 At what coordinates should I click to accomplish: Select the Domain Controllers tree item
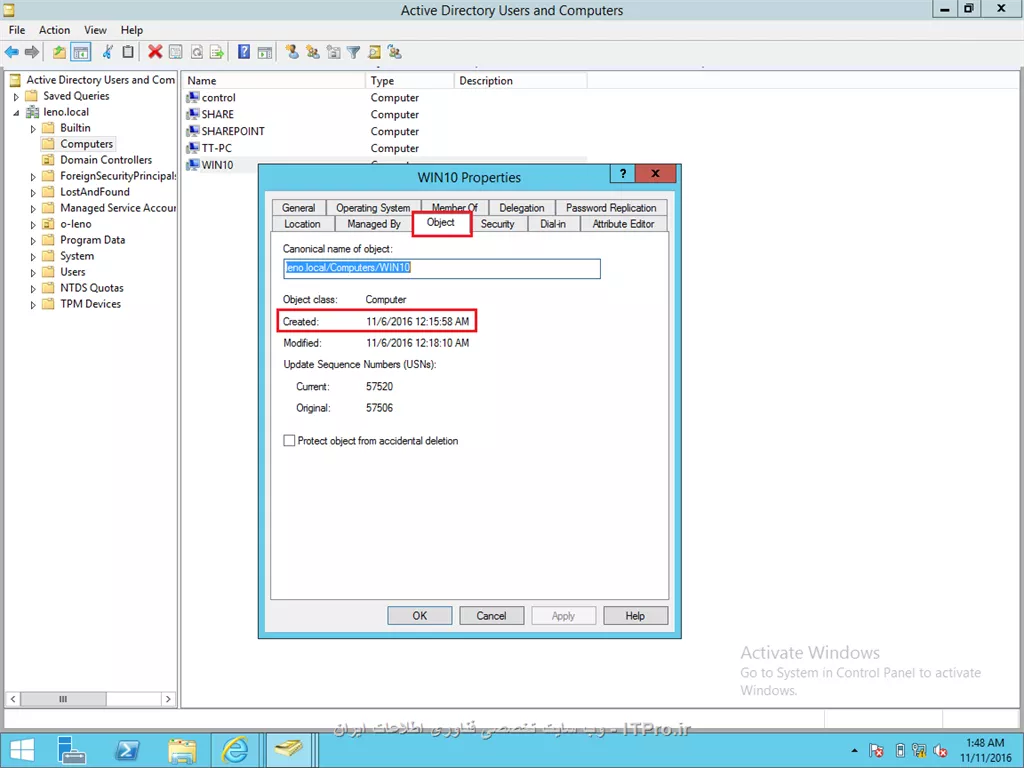tap(106, 160)
